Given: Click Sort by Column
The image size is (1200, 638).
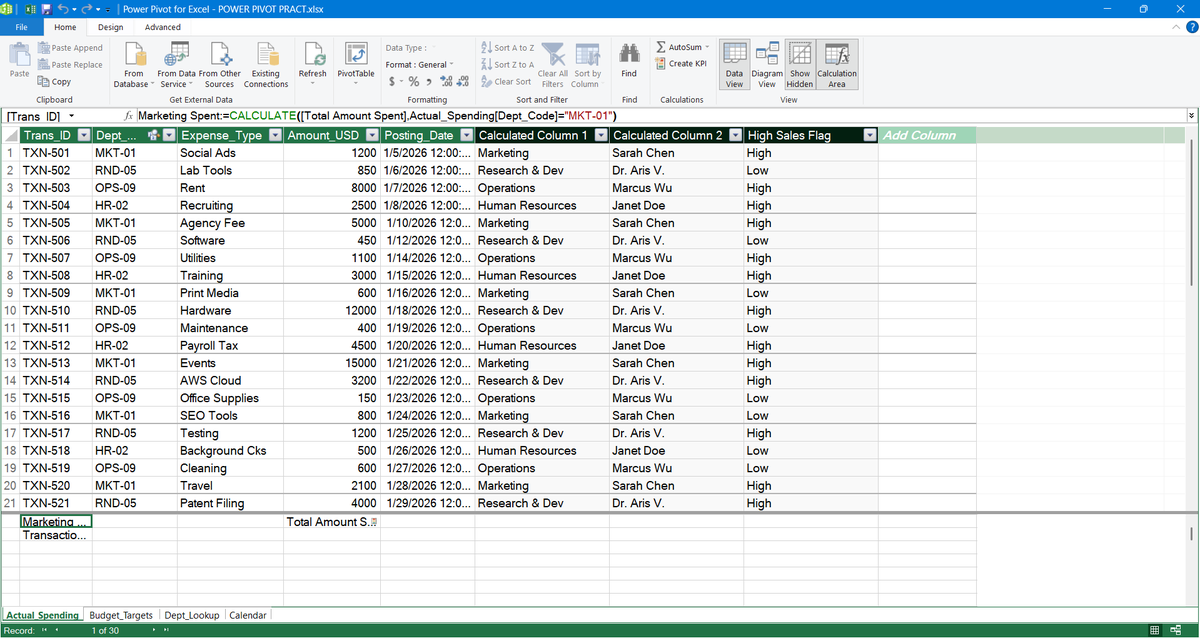Looking at the screenshot, I should pyautogui.click(x=588, y=65).
